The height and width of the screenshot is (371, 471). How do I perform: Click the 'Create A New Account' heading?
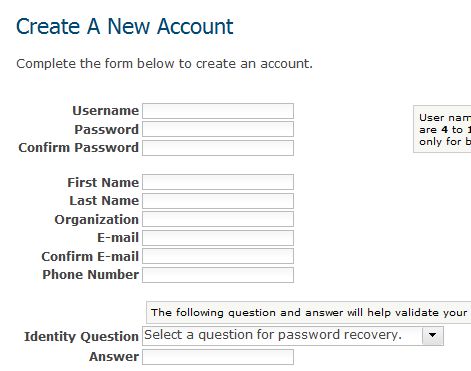[125, 26]
